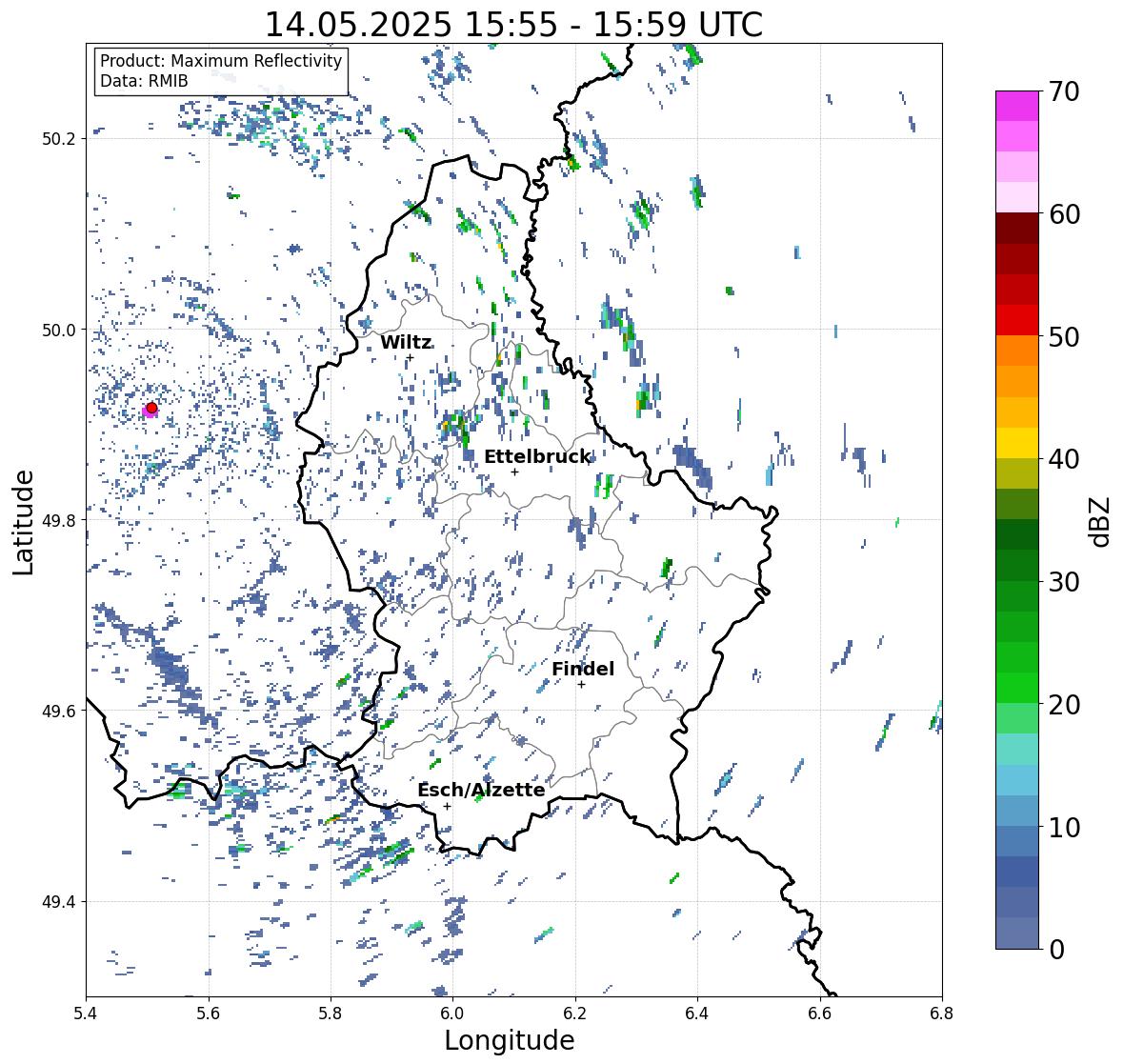This screenshot has height=1064, width=1123.
Task: Click the Findel city label
Action: pos(583,669)
